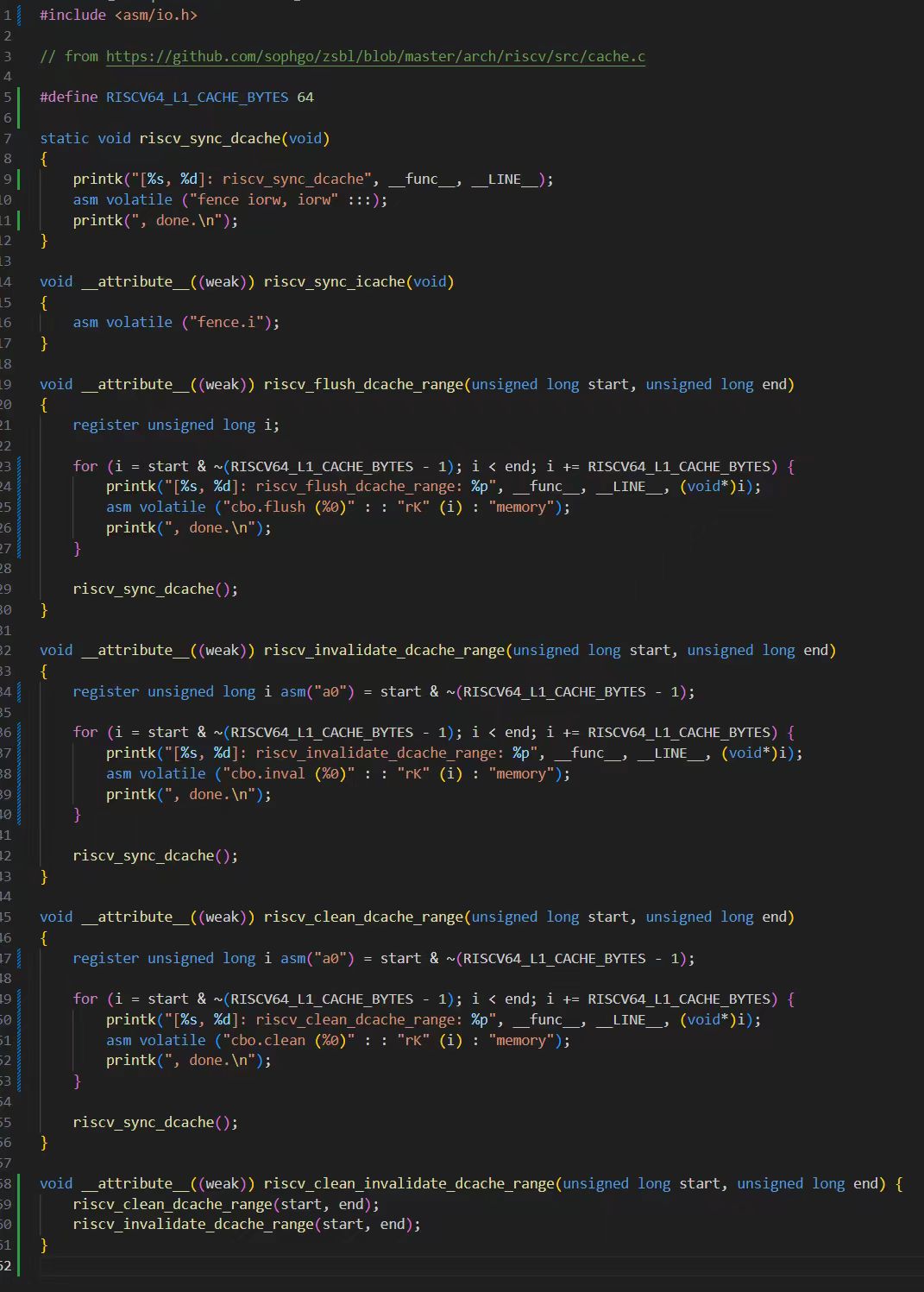Click line number 5 in the gutter
The width and height of the screenshot is (924, 1292).
7,97
